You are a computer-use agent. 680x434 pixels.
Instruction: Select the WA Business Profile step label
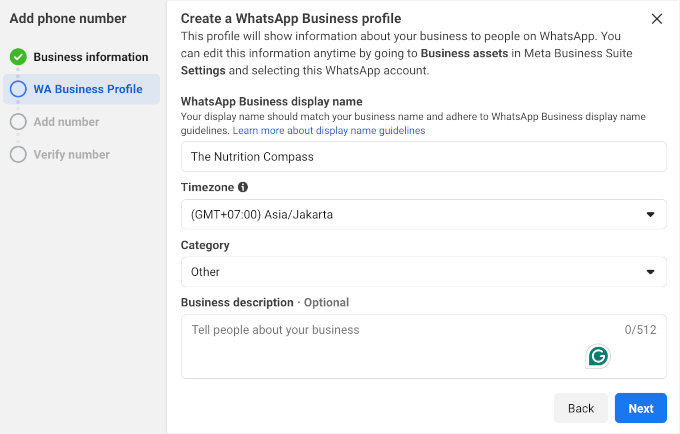click(x=88, y=89)
